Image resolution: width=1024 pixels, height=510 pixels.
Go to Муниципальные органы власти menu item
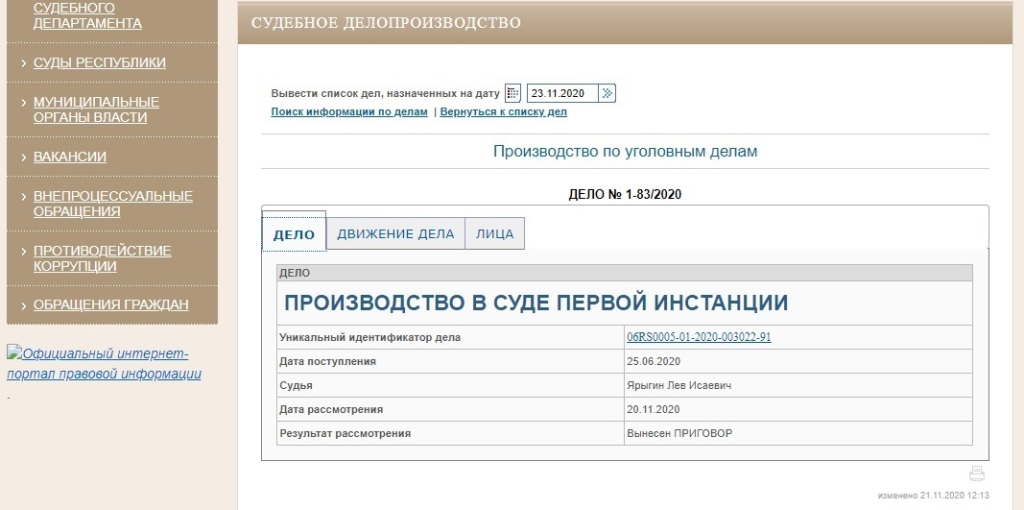coord(96,109)
